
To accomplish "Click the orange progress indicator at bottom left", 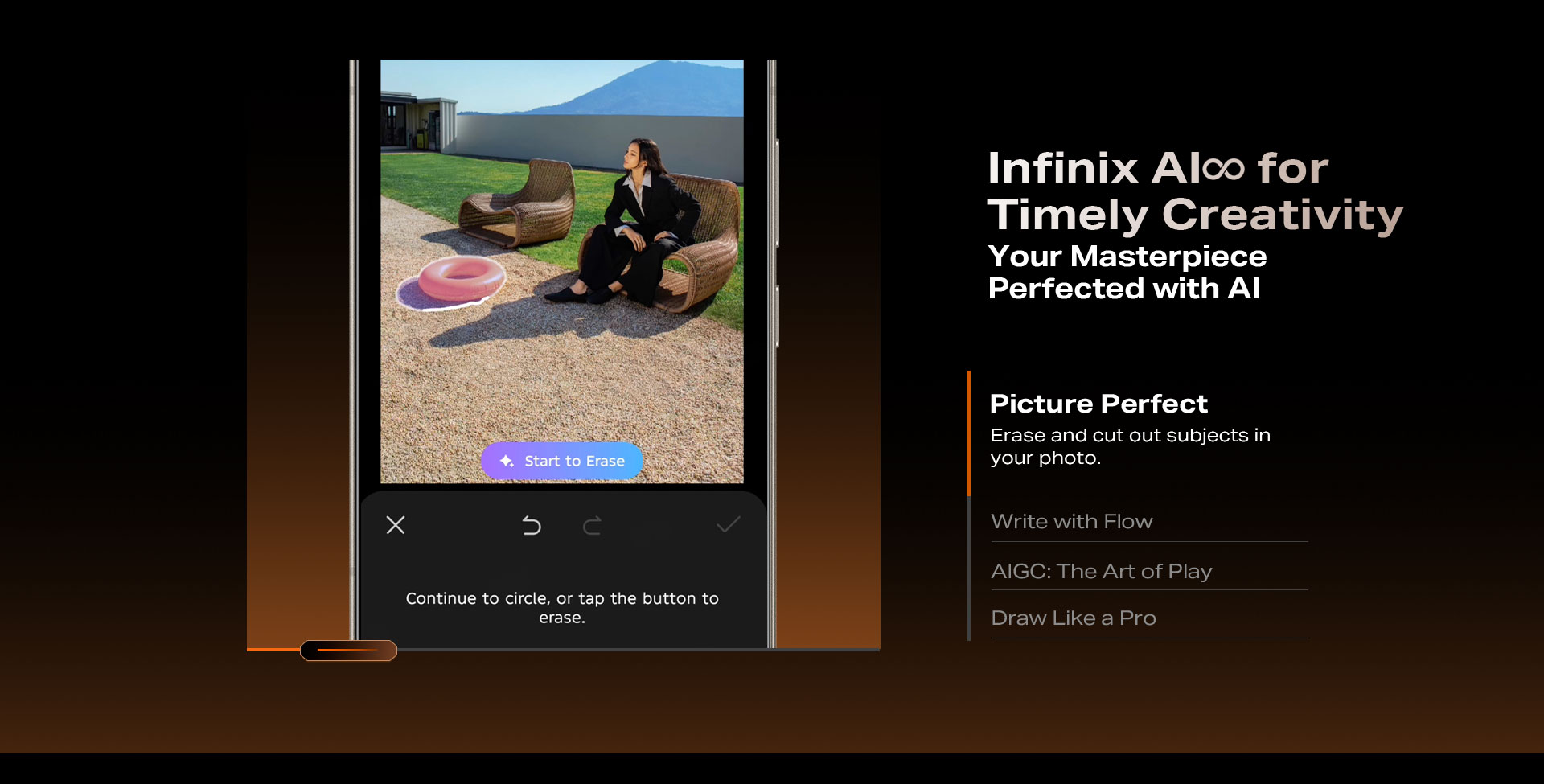I will [x=348, y=651].
